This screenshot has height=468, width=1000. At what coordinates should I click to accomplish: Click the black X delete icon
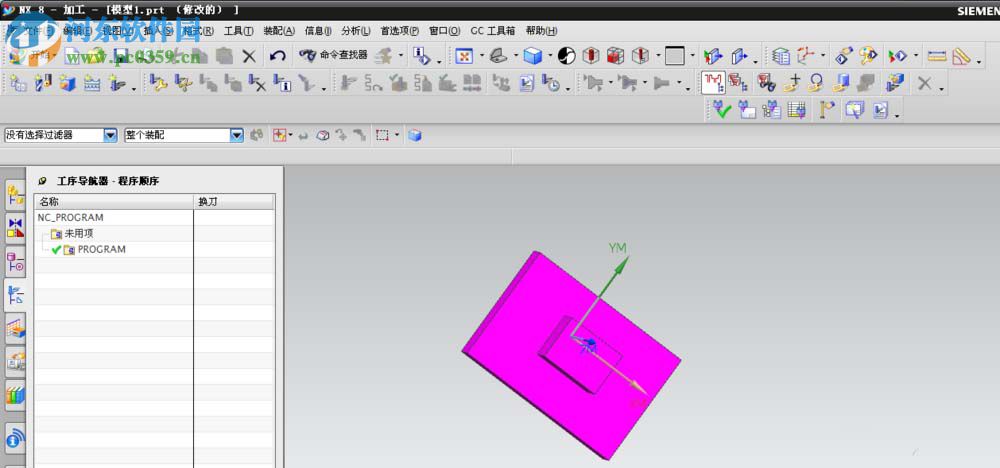coord(249,56)
